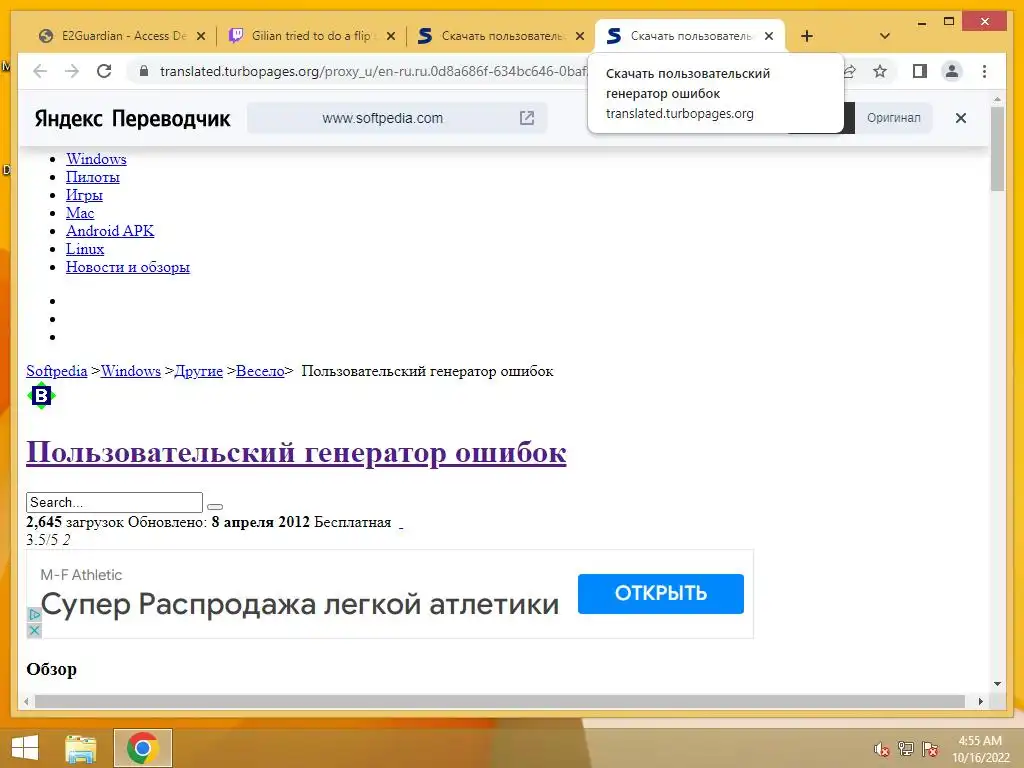Open the Windows link in navigation list
The height and width of the screenshot is (768, 1024).
coord(96,159)
